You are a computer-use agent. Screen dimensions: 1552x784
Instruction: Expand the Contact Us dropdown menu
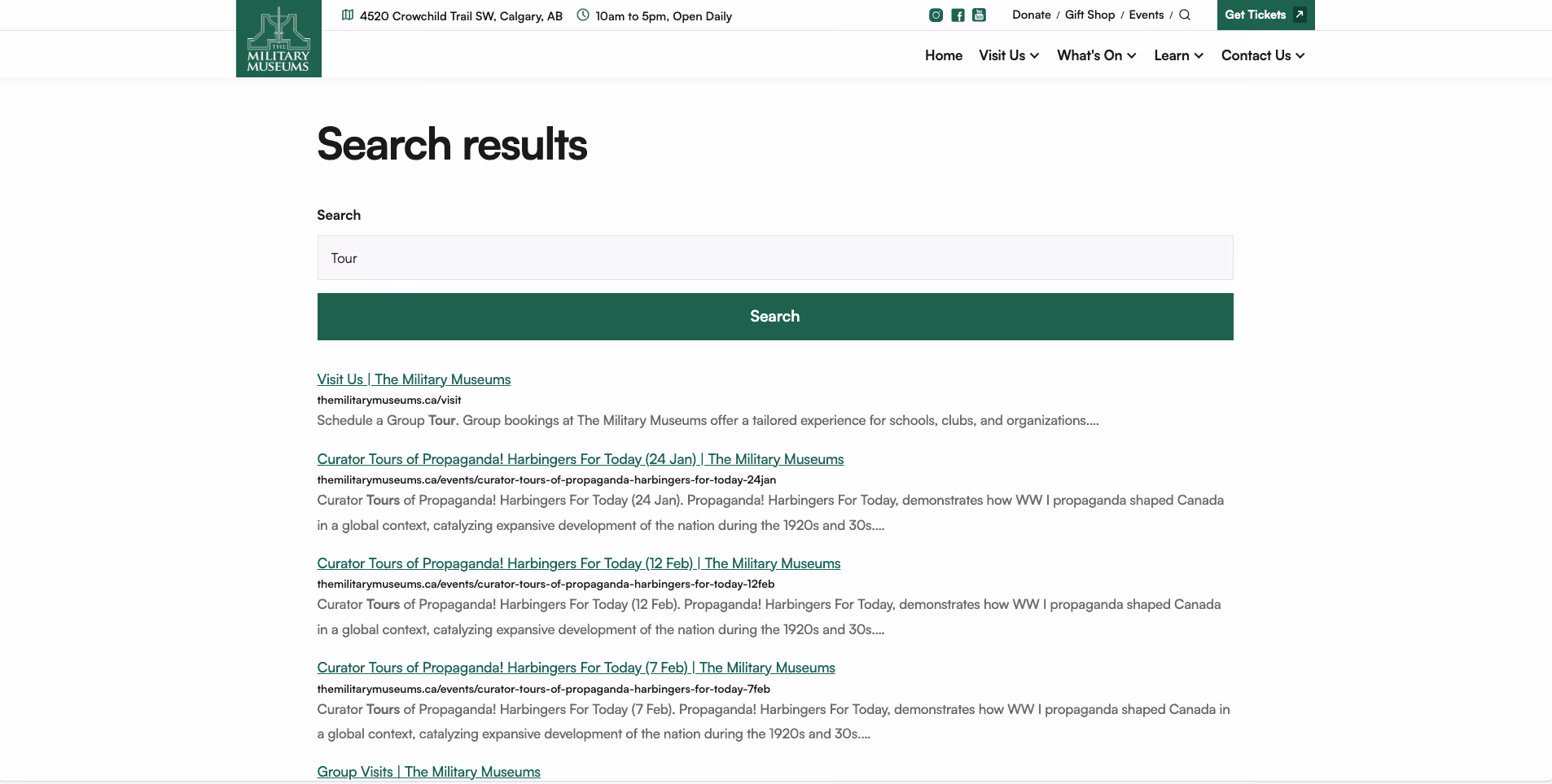click(1263, 55)
